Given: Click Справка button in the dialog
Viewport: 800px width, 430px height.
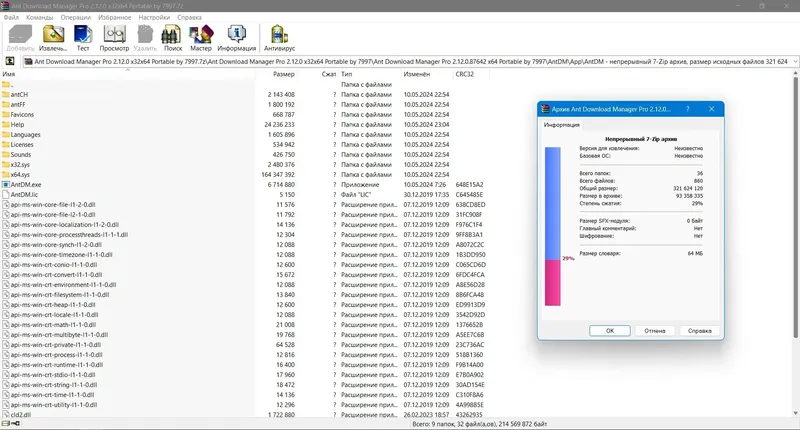Looking at the screenshot, I should click(x=699, y=331).
